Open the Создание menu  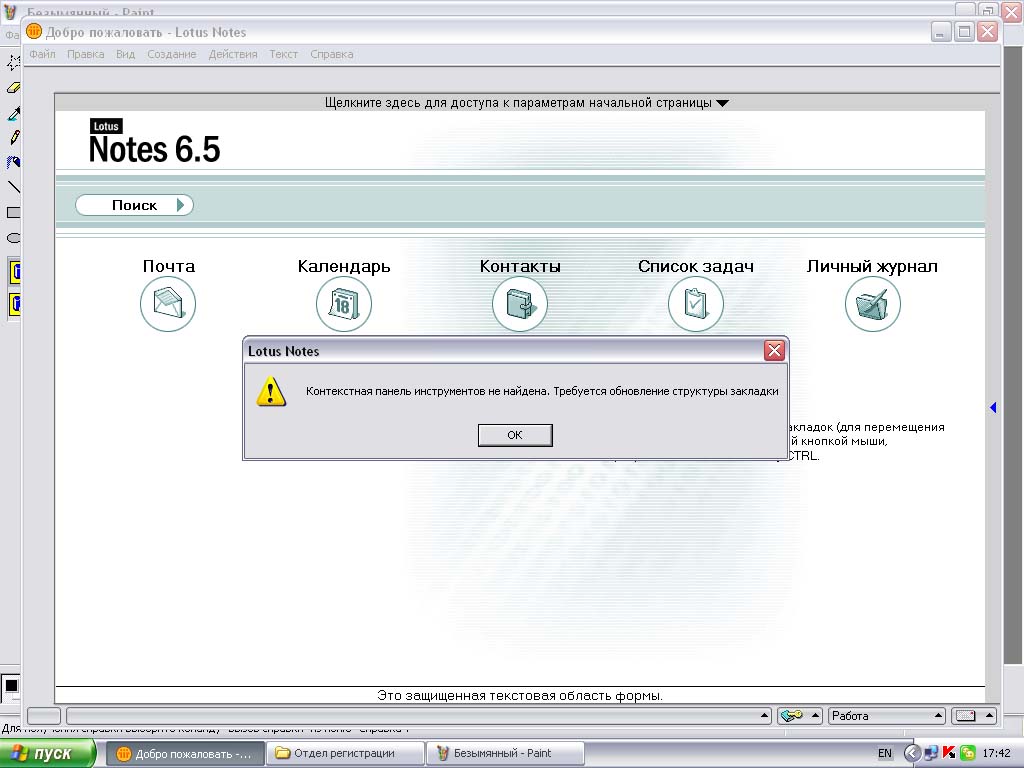click(171, 54)
